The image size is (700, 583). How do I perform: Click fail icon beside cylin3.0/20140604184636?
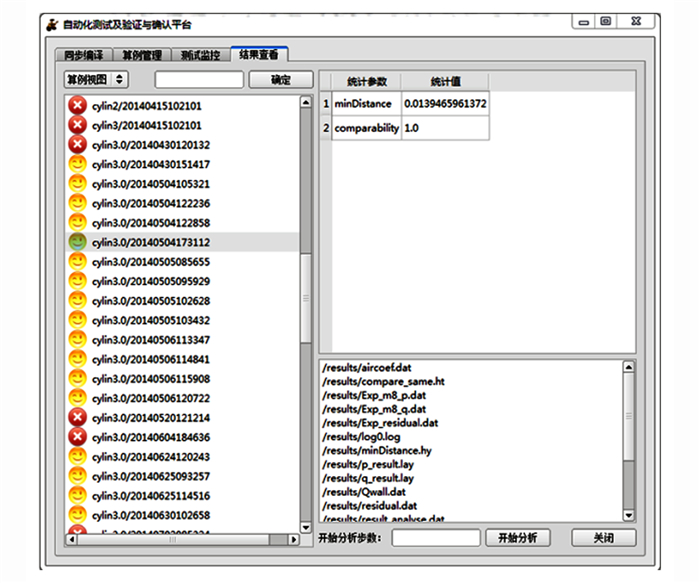[x=77, y=437]
